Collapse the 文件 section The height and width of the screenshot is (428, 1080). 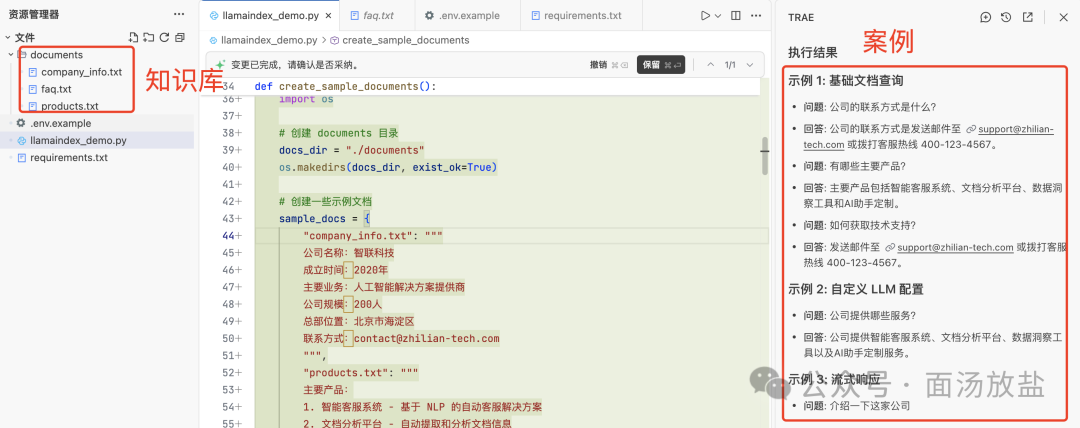pyautogui.click(x=8, y=38)
